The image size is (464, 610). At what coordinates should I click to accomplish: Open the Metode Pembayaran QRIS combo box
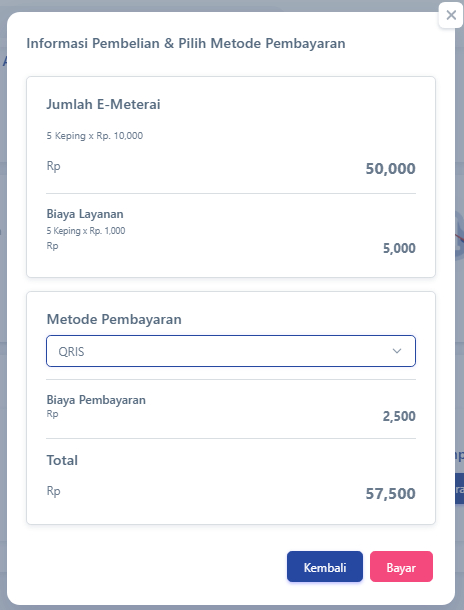click(231, 351)
